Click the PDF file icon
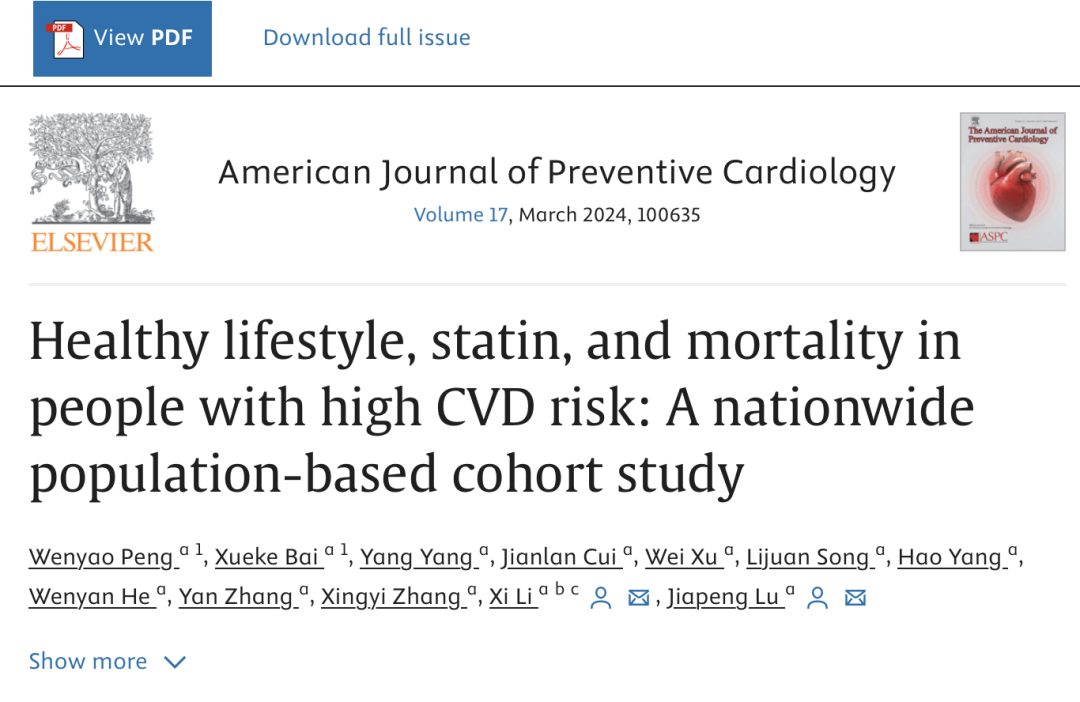The height and width of the screenshot is (702, 1080). (x=68, y=39)
